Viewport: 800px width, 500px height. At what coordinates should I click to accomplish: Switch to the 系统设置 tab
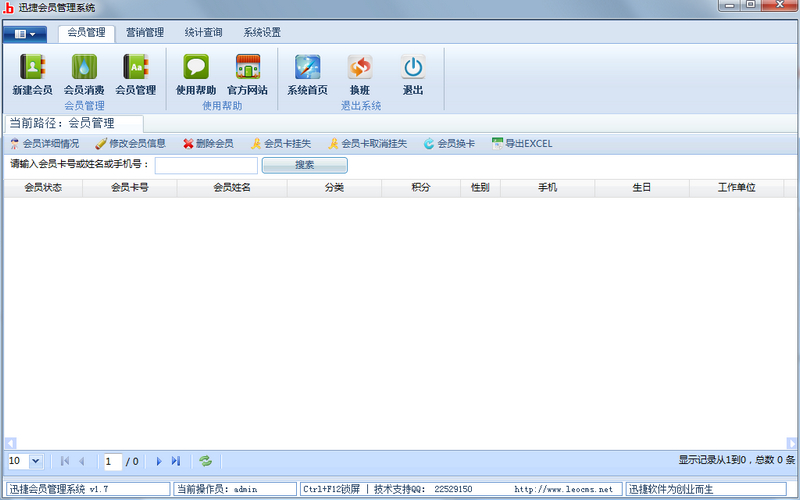262,33
